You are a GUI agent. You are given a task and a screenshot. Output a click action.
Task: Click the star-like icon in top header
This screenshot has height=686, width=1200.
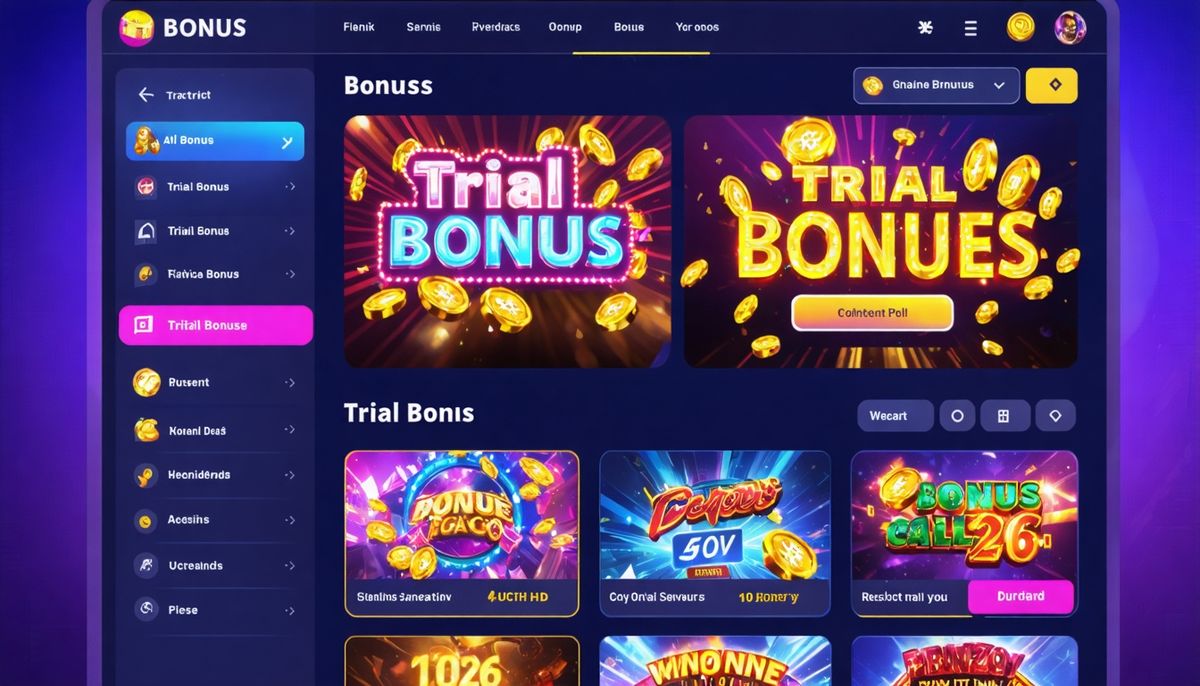click(925, 28)
